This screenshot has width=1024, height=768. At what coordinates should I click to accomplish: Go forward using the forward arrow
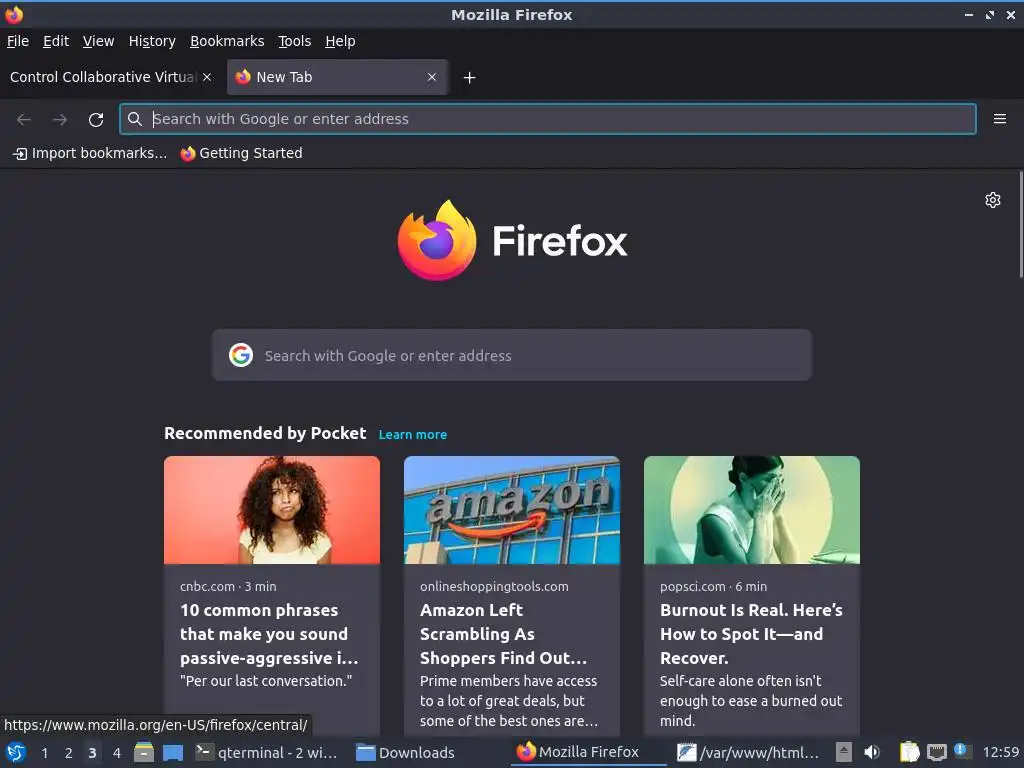tap(60, 120)
